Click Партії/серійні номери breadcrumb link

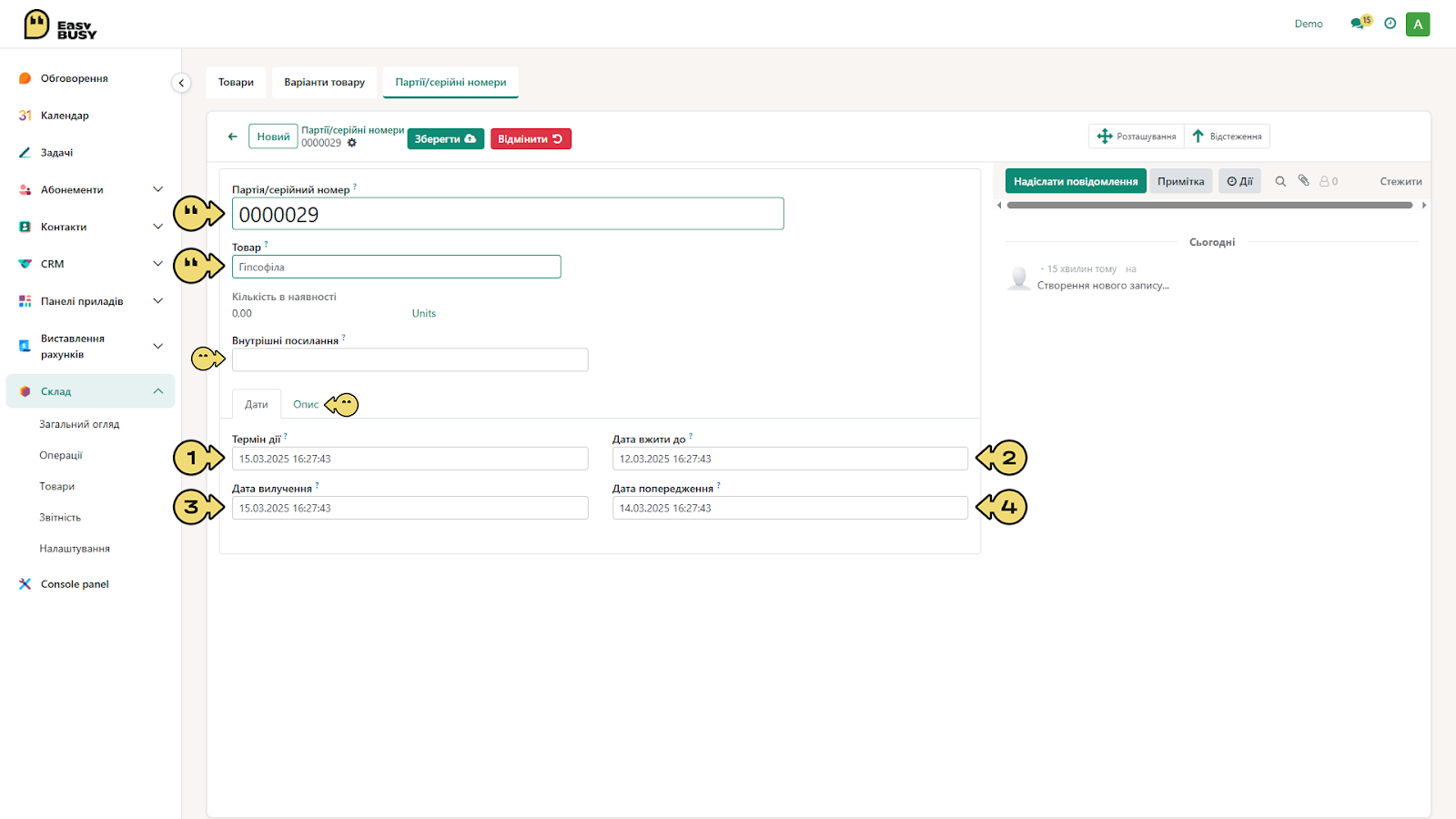point(353,130)
